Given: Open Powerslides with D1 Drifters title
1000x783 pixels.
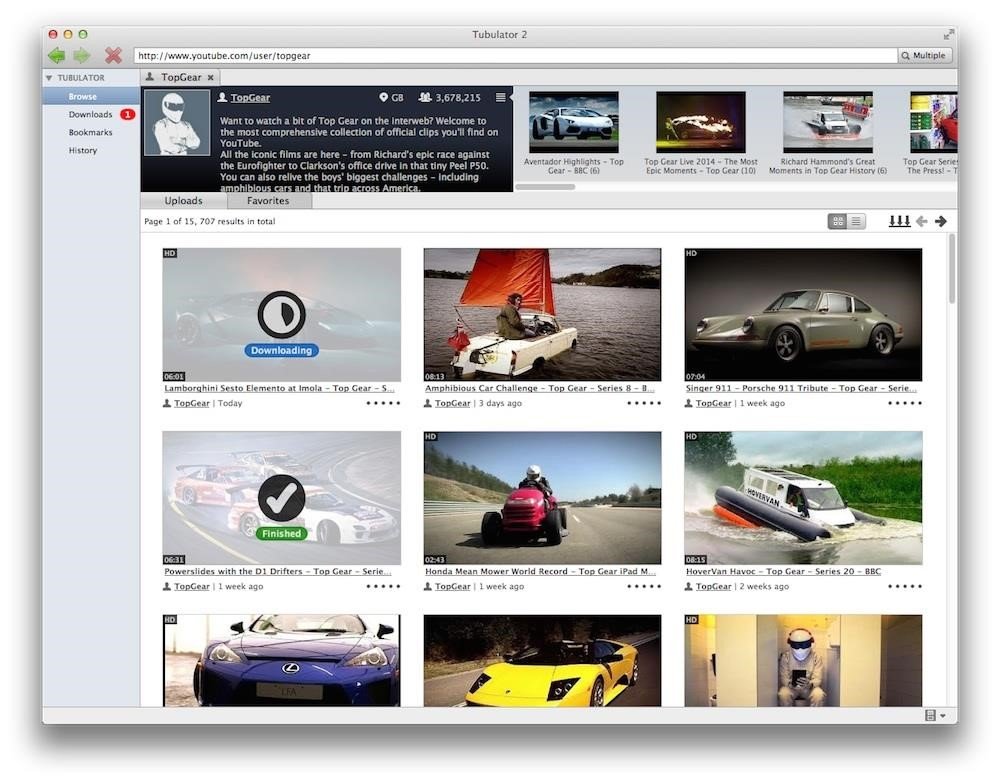Looking at the screenshot, I should (x=278, y=571).
